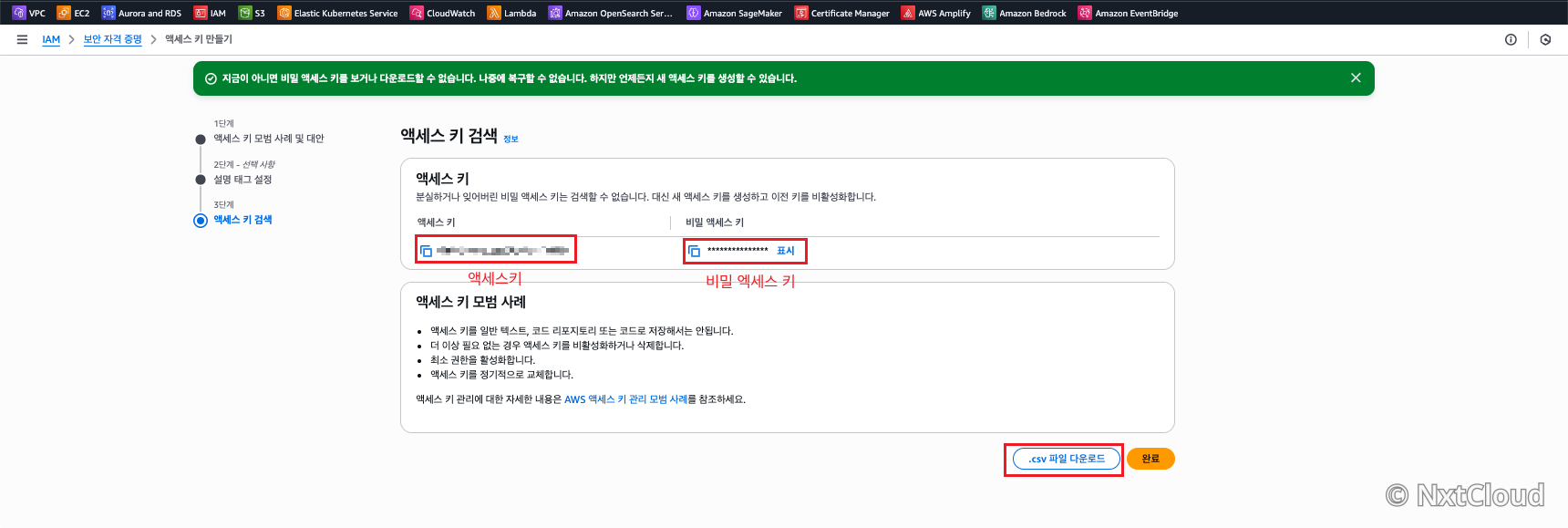Click bullet 액세스 키를 정기적으로 교체합니다
The image size is (1568, 528).
click(x=501, y=375)
